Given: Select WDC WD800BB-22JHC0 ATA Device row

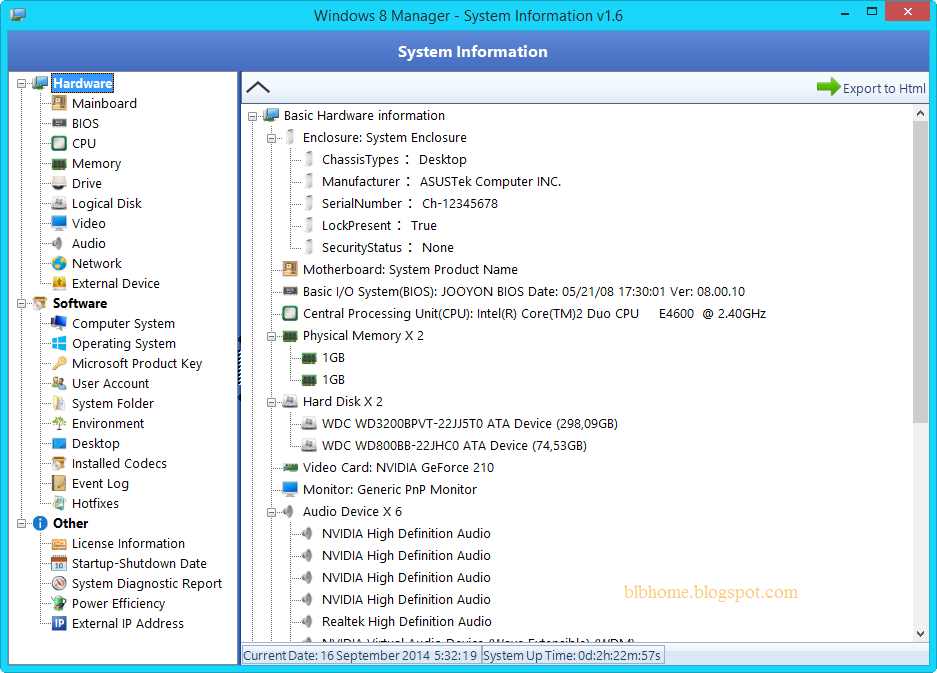Looking at the screenshot, I should click(x=454, y=446).
